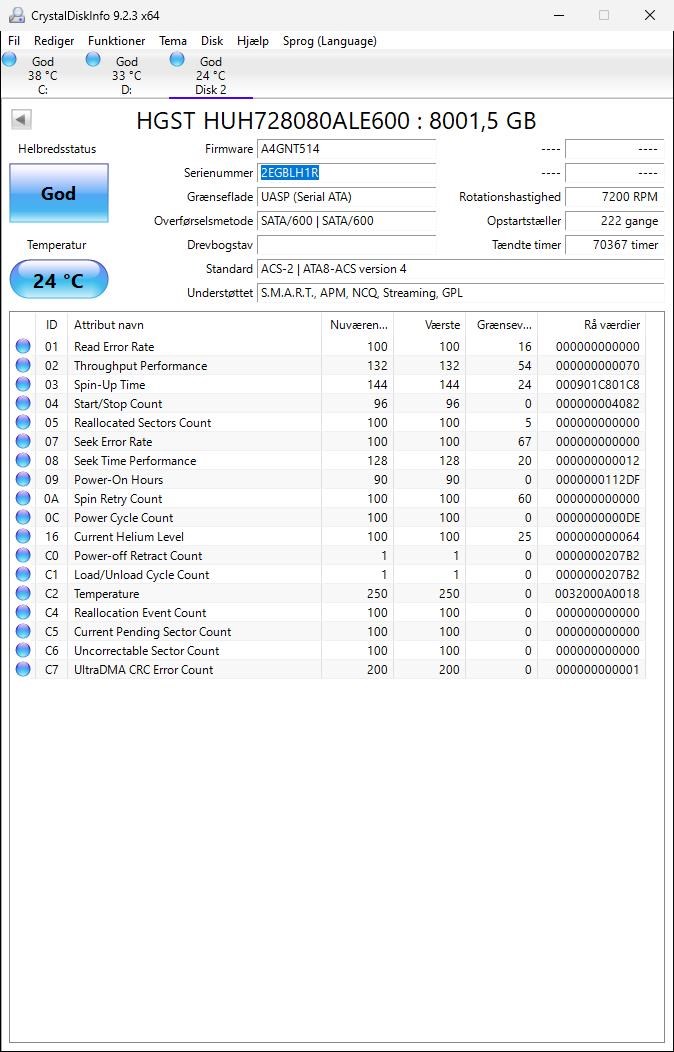
Task: Open the Hjælp menu
Action: click(x=253, y=41)
